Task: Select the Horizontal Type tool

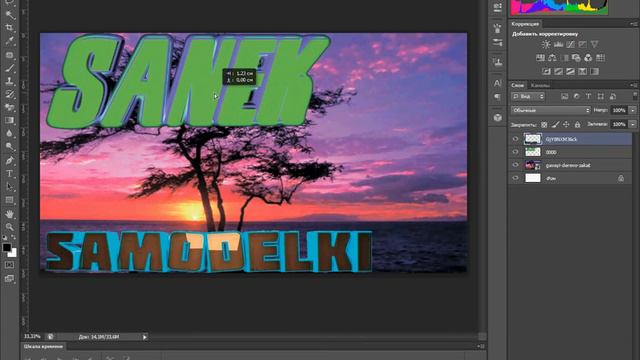Action: [x=10, y=174]
